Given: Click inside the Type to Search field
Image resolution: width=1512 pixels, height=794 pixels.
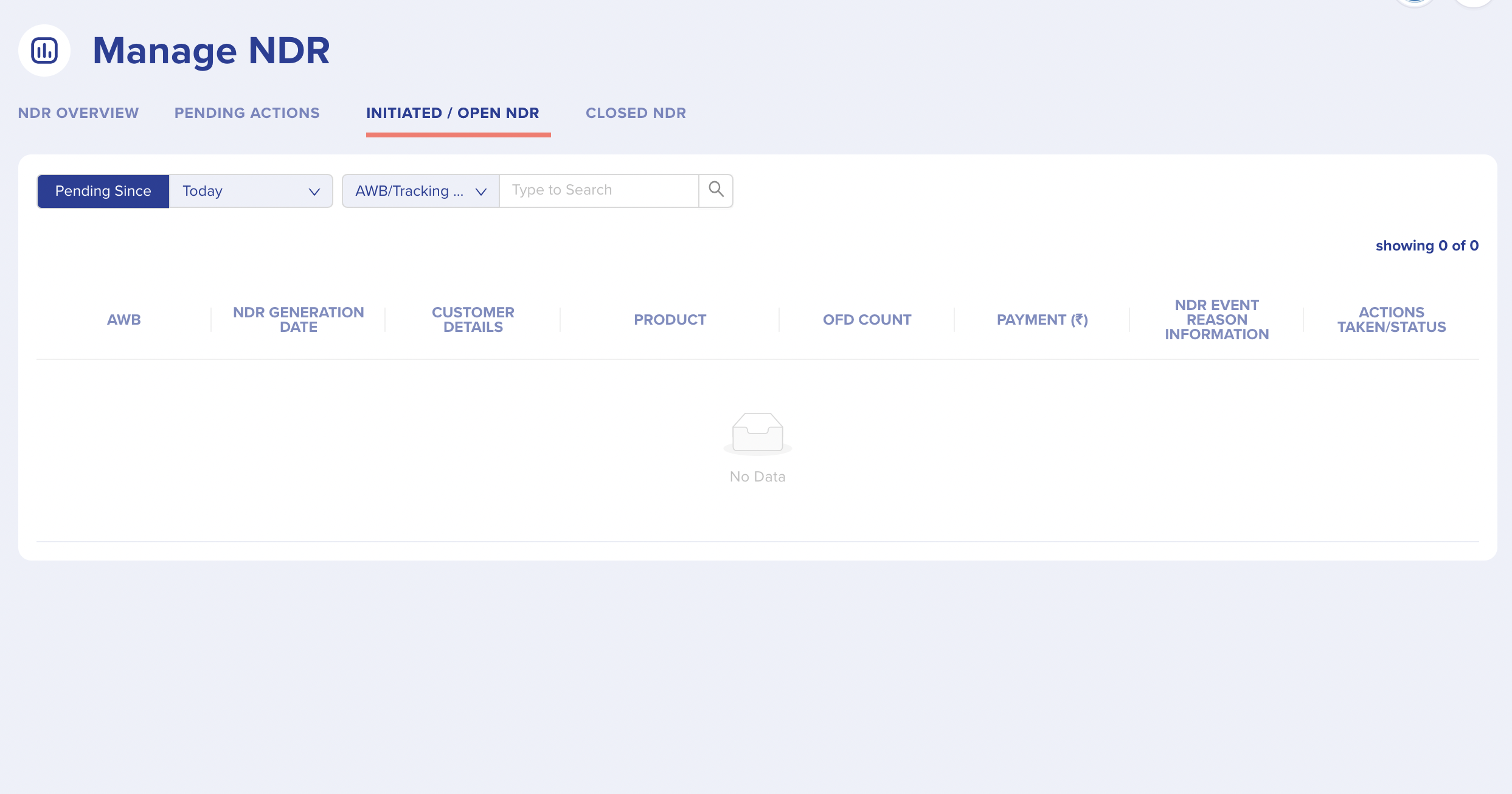Looking at the screenshot, I should (x=598, y=190).
